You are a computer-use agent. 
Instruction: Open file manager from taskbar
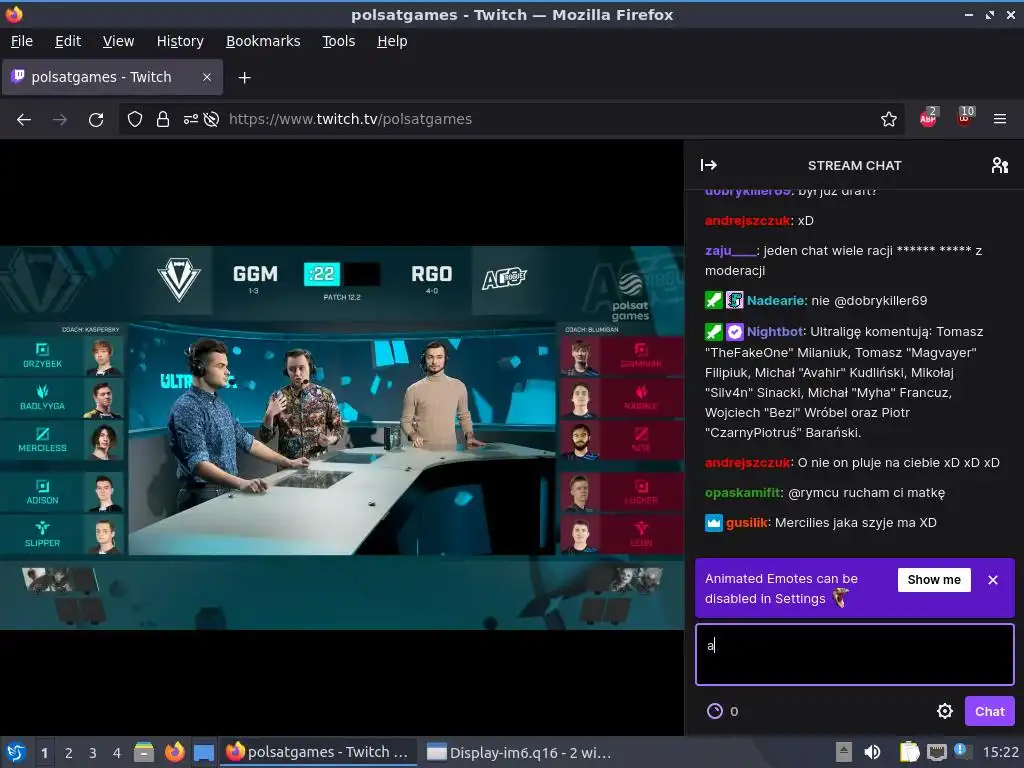tap(144, 752)
